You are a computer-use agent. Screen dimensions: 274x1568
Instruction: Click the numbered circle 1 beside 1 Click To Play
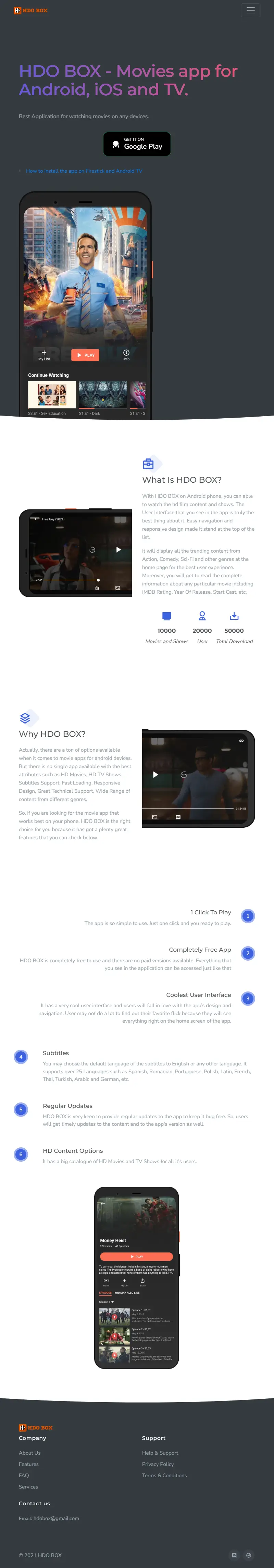(248, 916)
